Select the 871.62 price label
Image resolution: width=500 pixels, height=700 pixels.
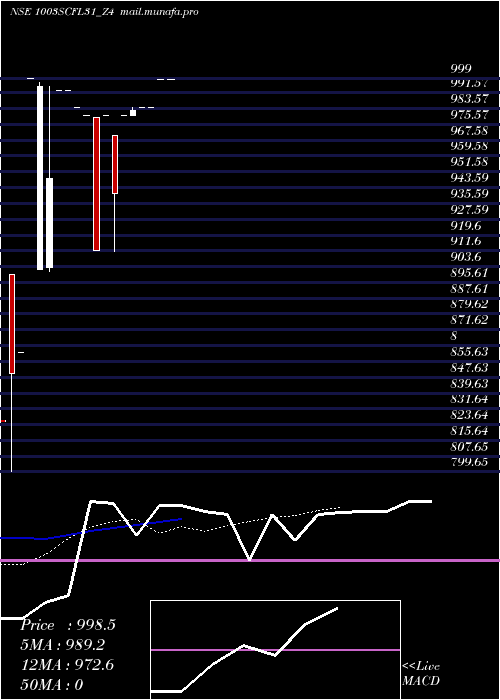coord(469,320)
